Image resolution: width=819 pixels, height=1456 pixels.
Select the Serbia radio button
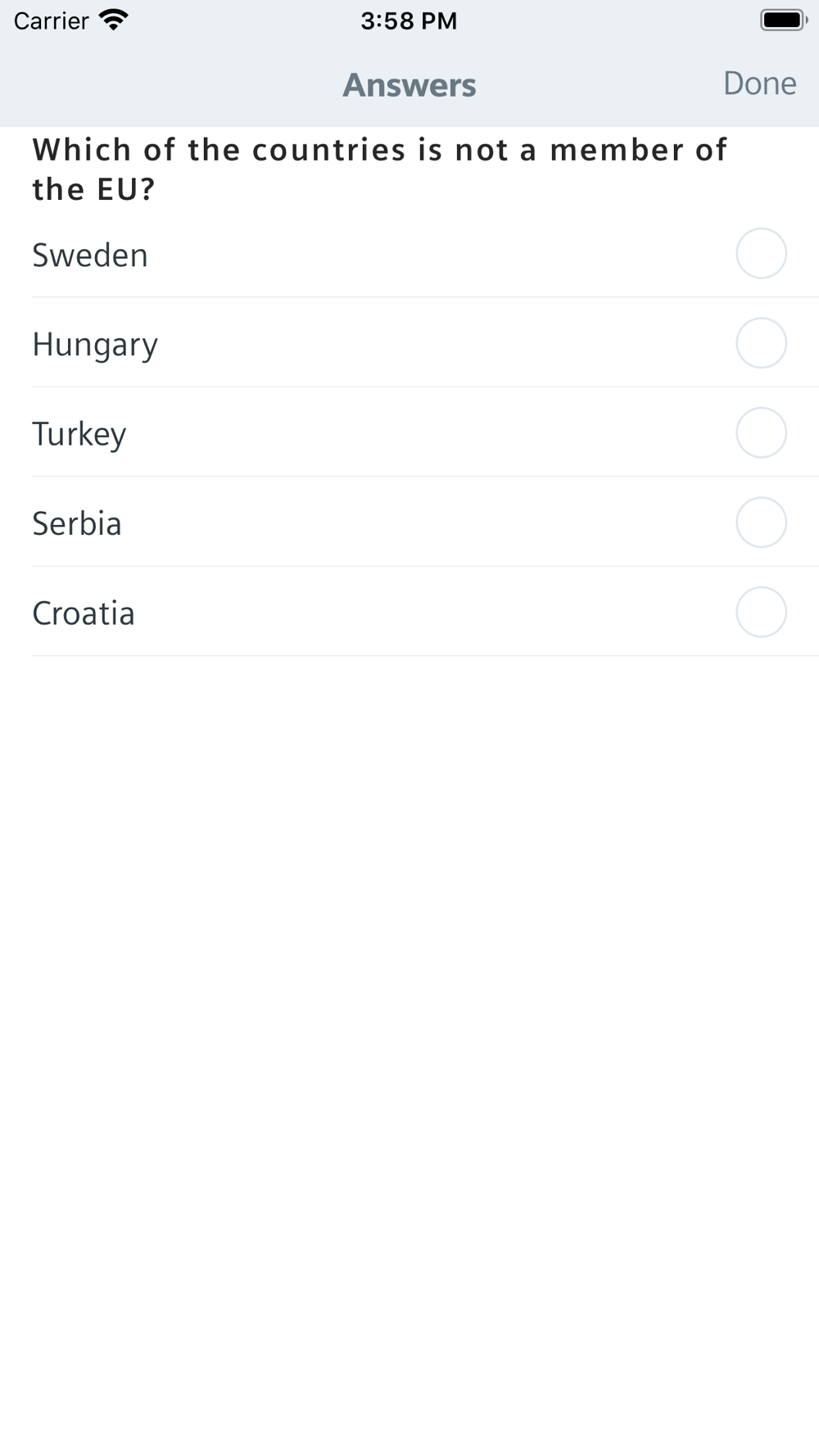[x=761, y=522]
